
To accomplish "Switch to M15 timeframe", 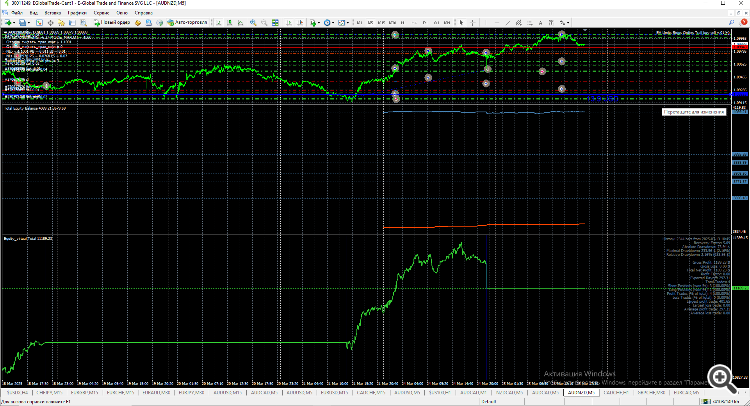I will [x=381, y=22].
